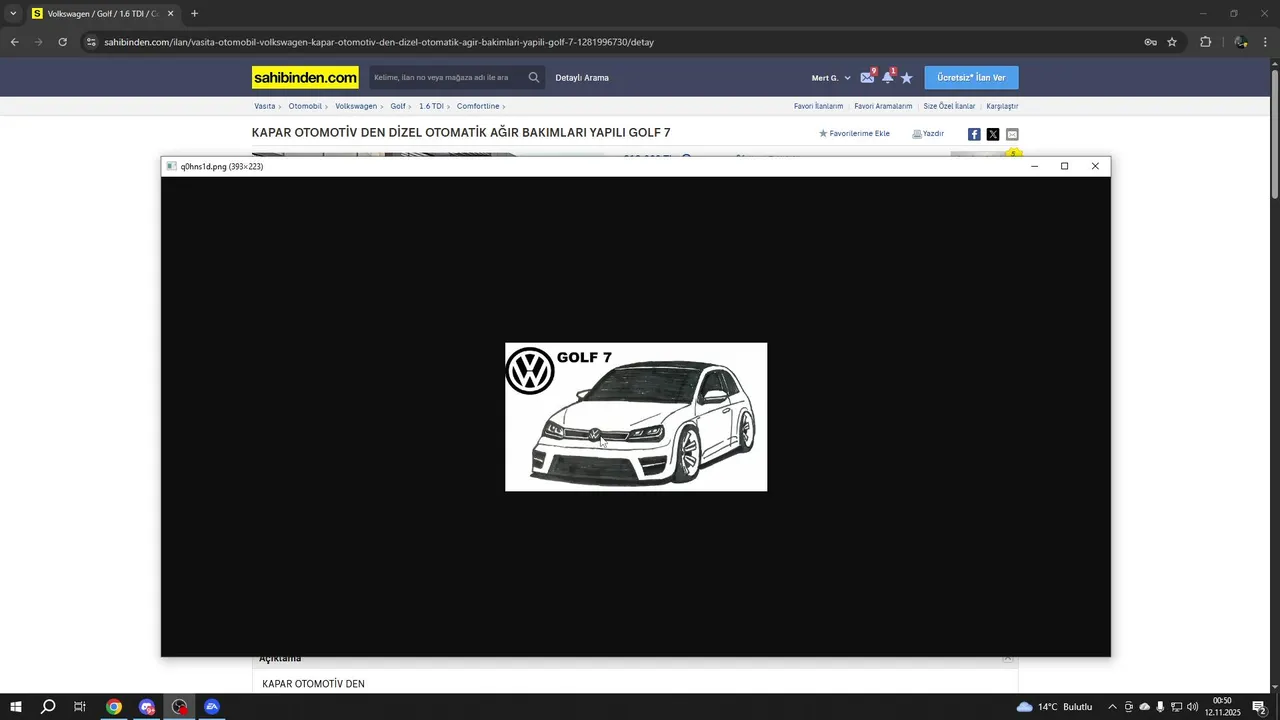Minimize the q0hns1d.png viewer window
The image size is (1280, 720).
tap(1035, 166)
